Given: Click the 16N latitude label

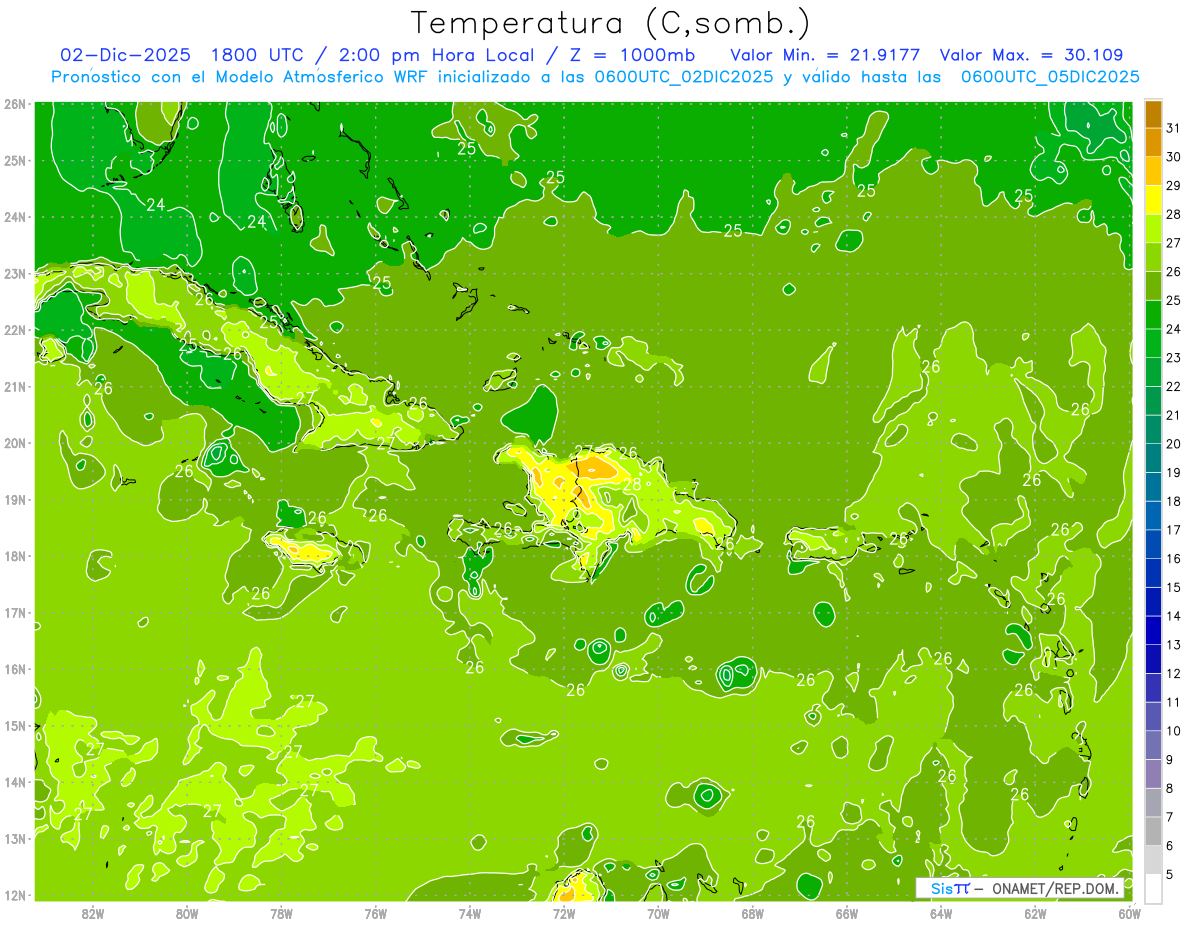Looking at the screenshot, I should pos(16,669).
